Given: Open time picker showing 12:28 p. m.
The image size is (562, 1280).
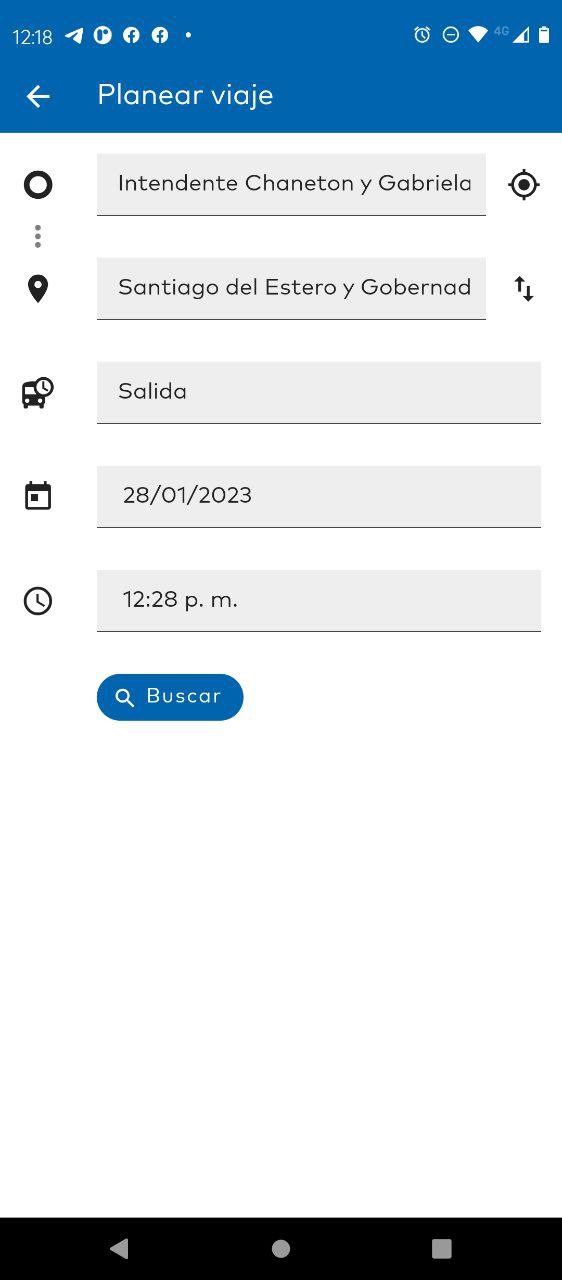Looking at the screenshot, I should (319, 600).
